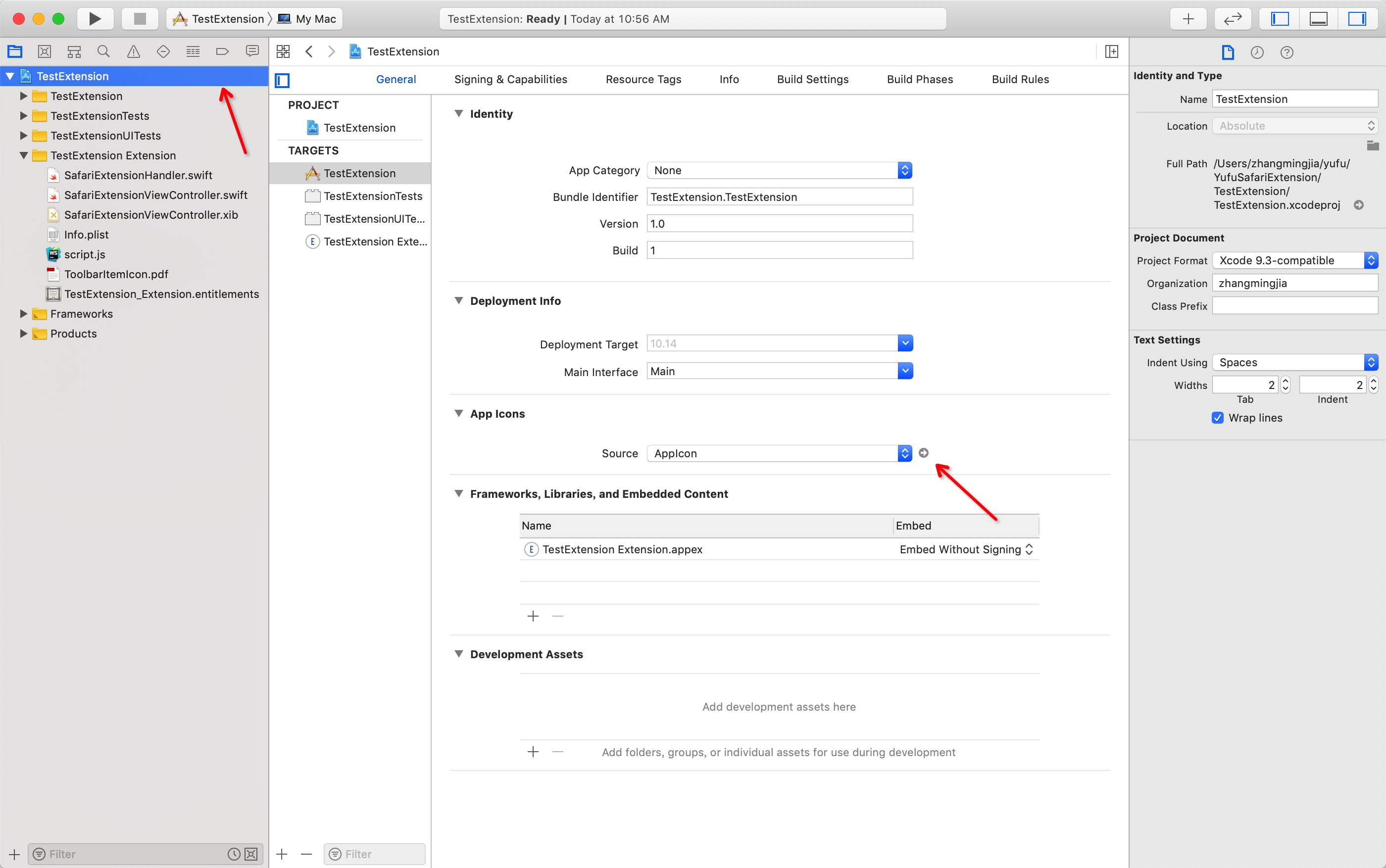Open the Breakpoint navigator flag icon
The height and width of the screenshot is (868, 1386).
click(x=222, y=51)
